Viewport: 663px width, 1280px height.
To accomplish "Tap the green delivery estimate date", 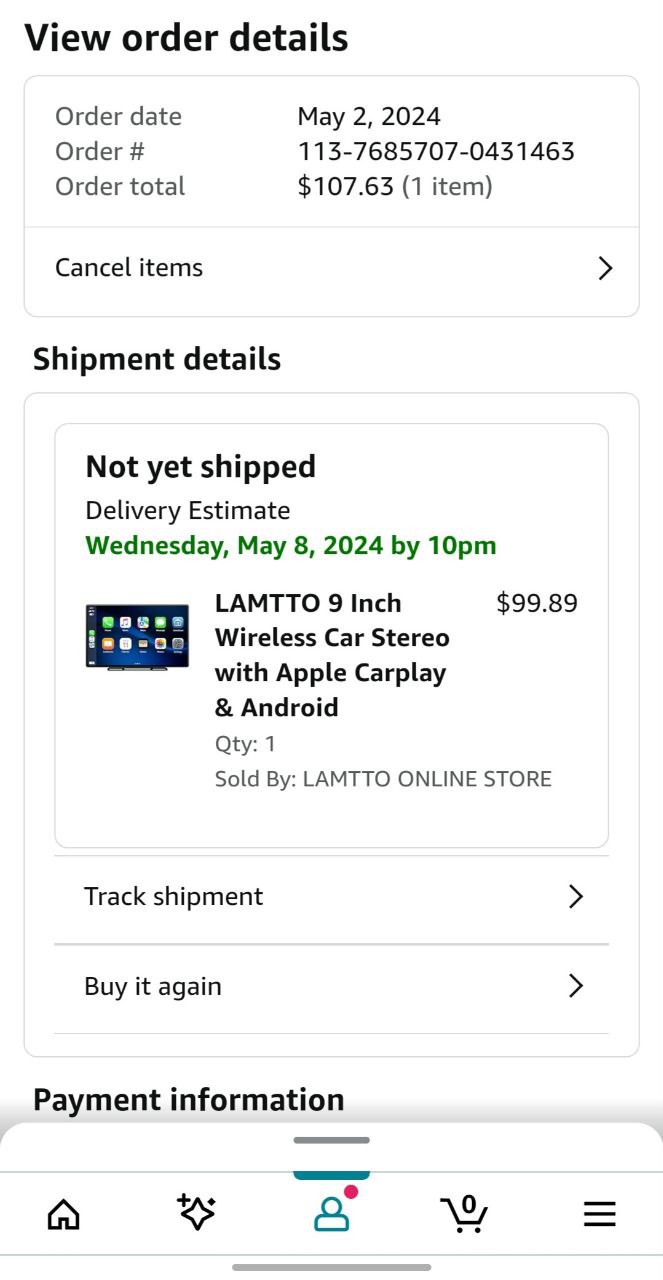I will (291, 546).
